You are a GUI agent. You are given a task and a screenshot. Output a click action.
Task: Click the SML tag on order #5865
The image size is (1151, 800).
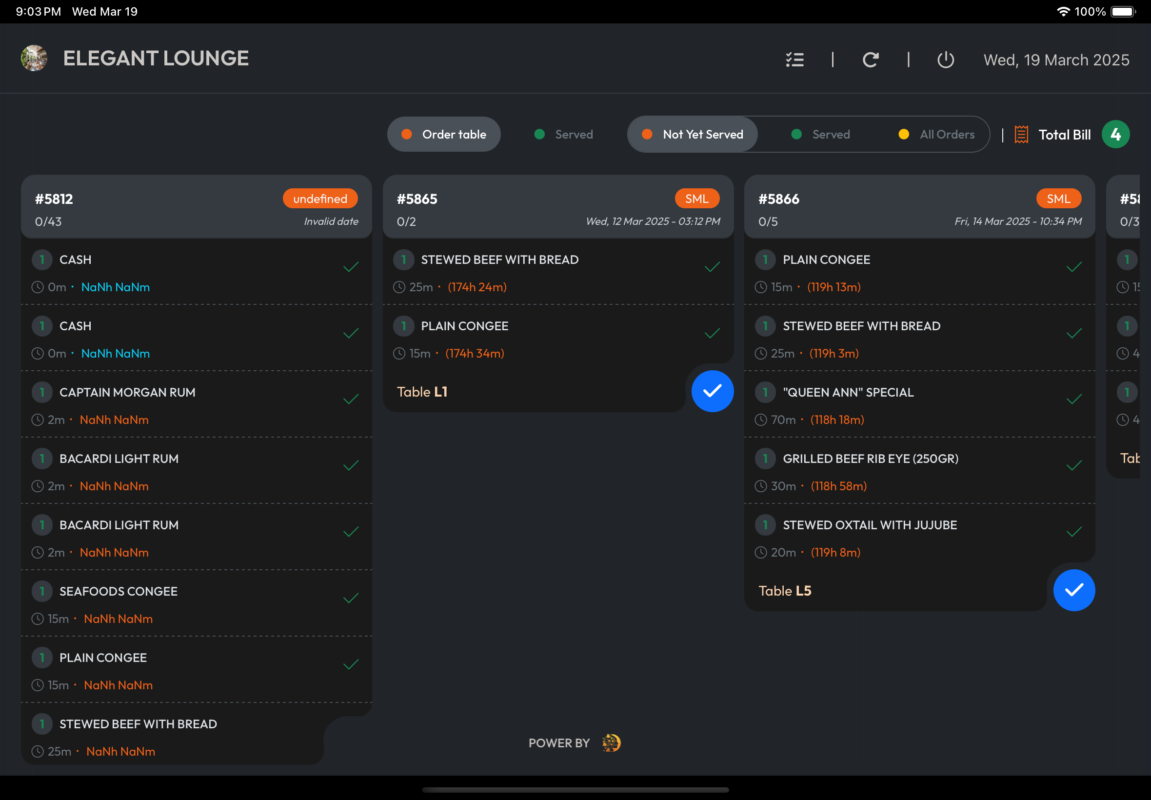(x=696, y=199)
